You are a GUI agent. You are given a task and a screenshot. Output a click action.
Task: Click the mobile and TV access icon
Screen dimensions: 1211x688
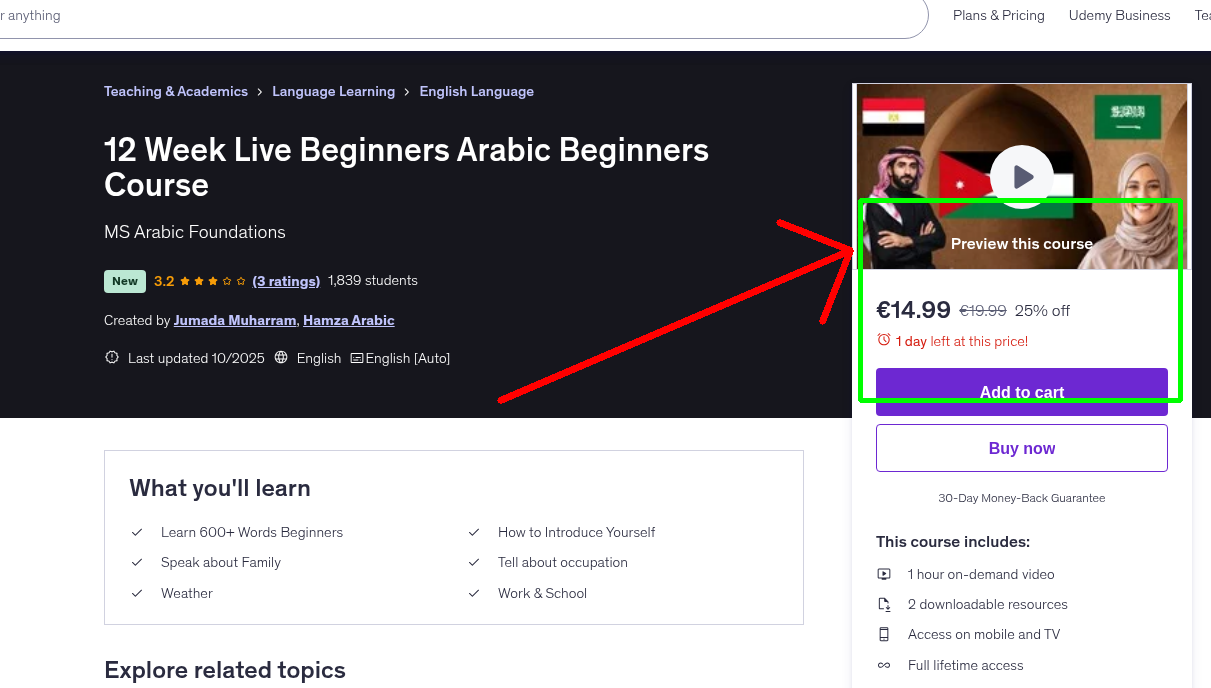884,634
